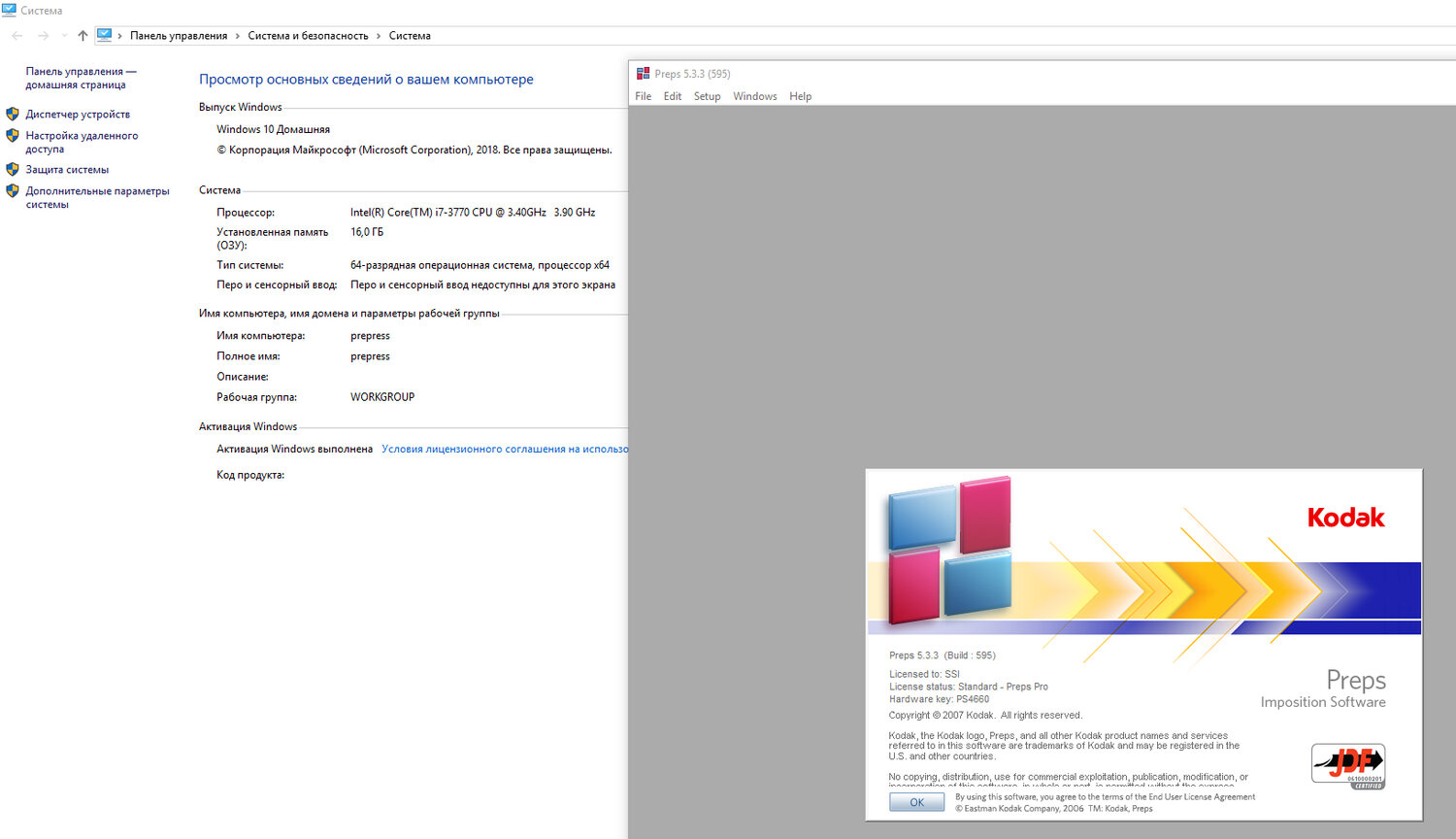Go up one level in Control Panel

[x=83, y=36]
